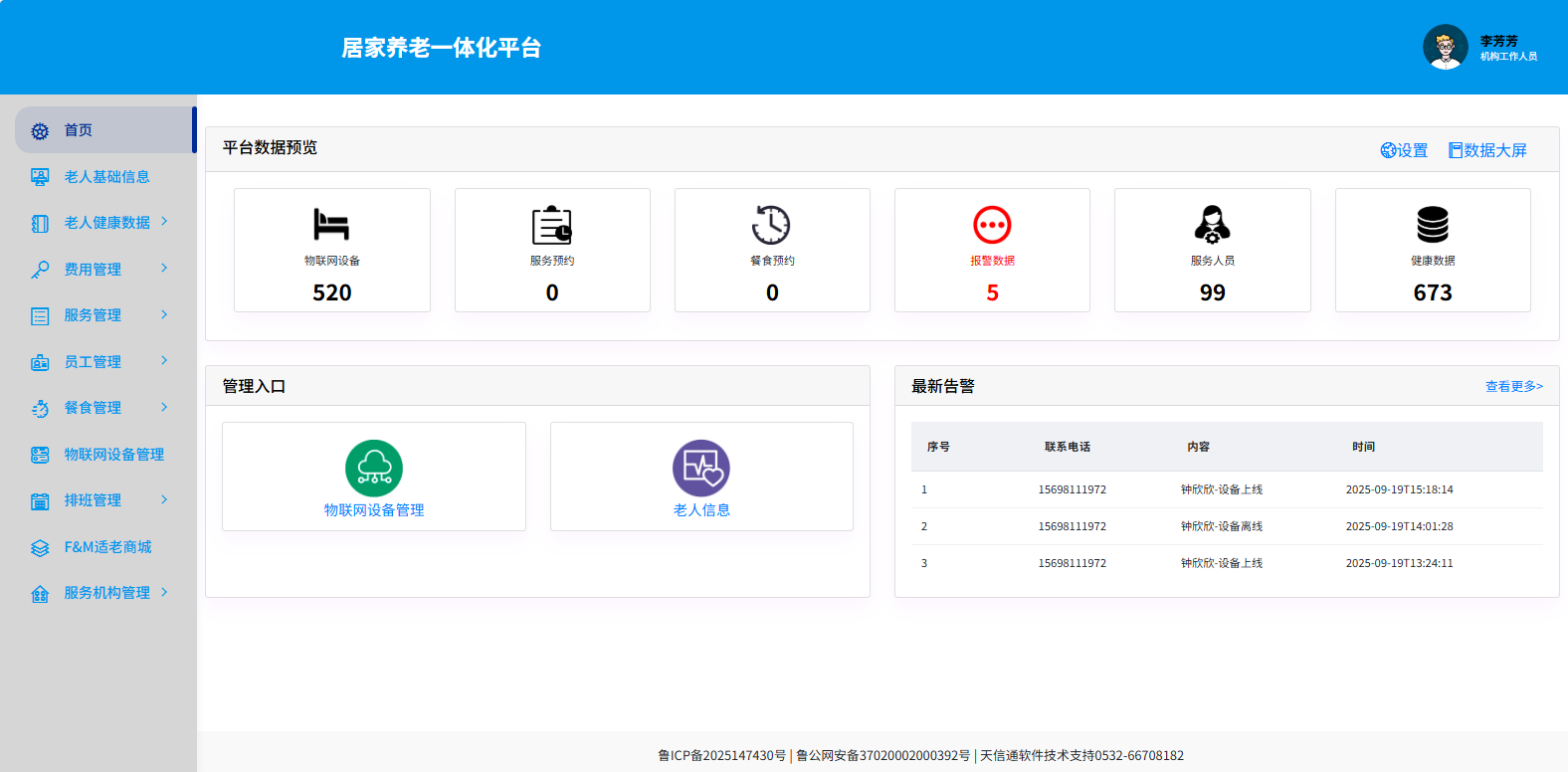This screenshot has height=772, width=1568.
Task: Click the database icon for 健康数据
Action: coord(1433,225)
